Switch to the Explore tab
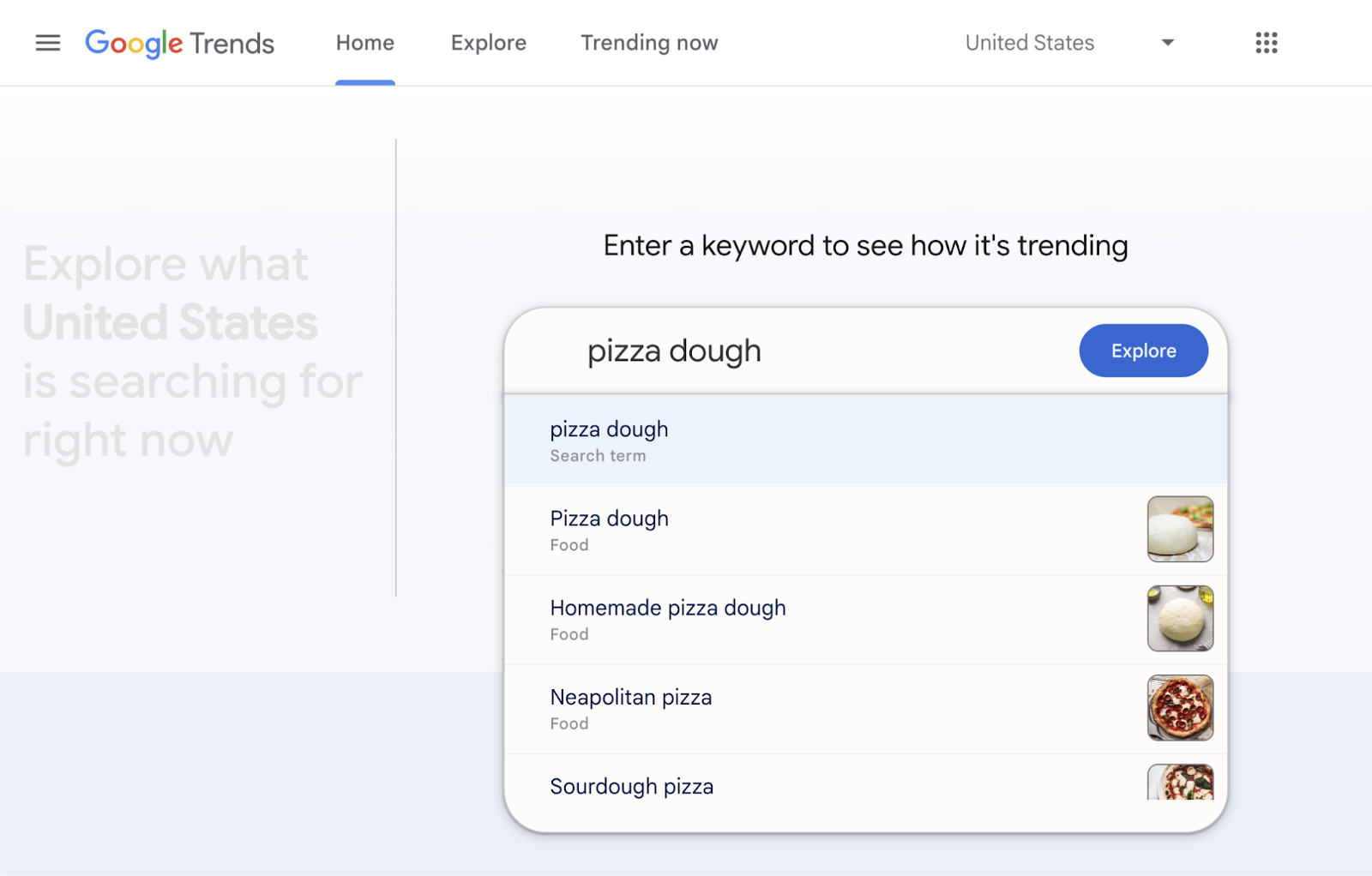This screenshot has height=876, width=1372. tap(488, 43)
